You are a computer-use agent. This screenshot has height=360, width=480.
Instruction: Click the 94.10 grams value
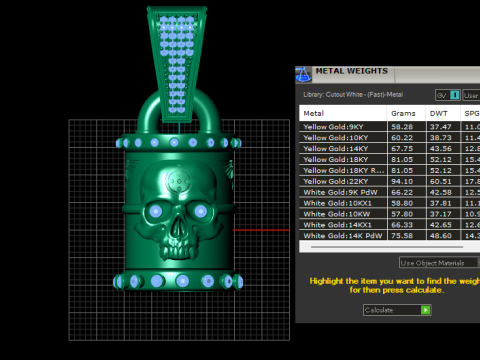(x=402, y=181)
